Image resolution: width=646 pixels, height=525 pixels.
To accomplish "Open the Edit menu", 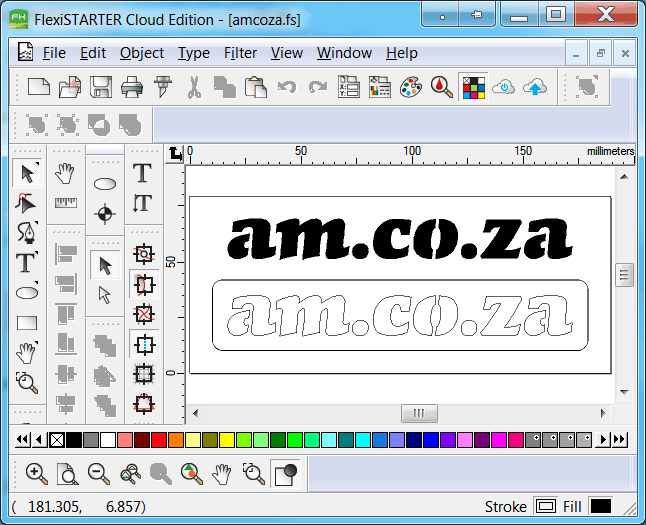I will [x=93, y=53].
